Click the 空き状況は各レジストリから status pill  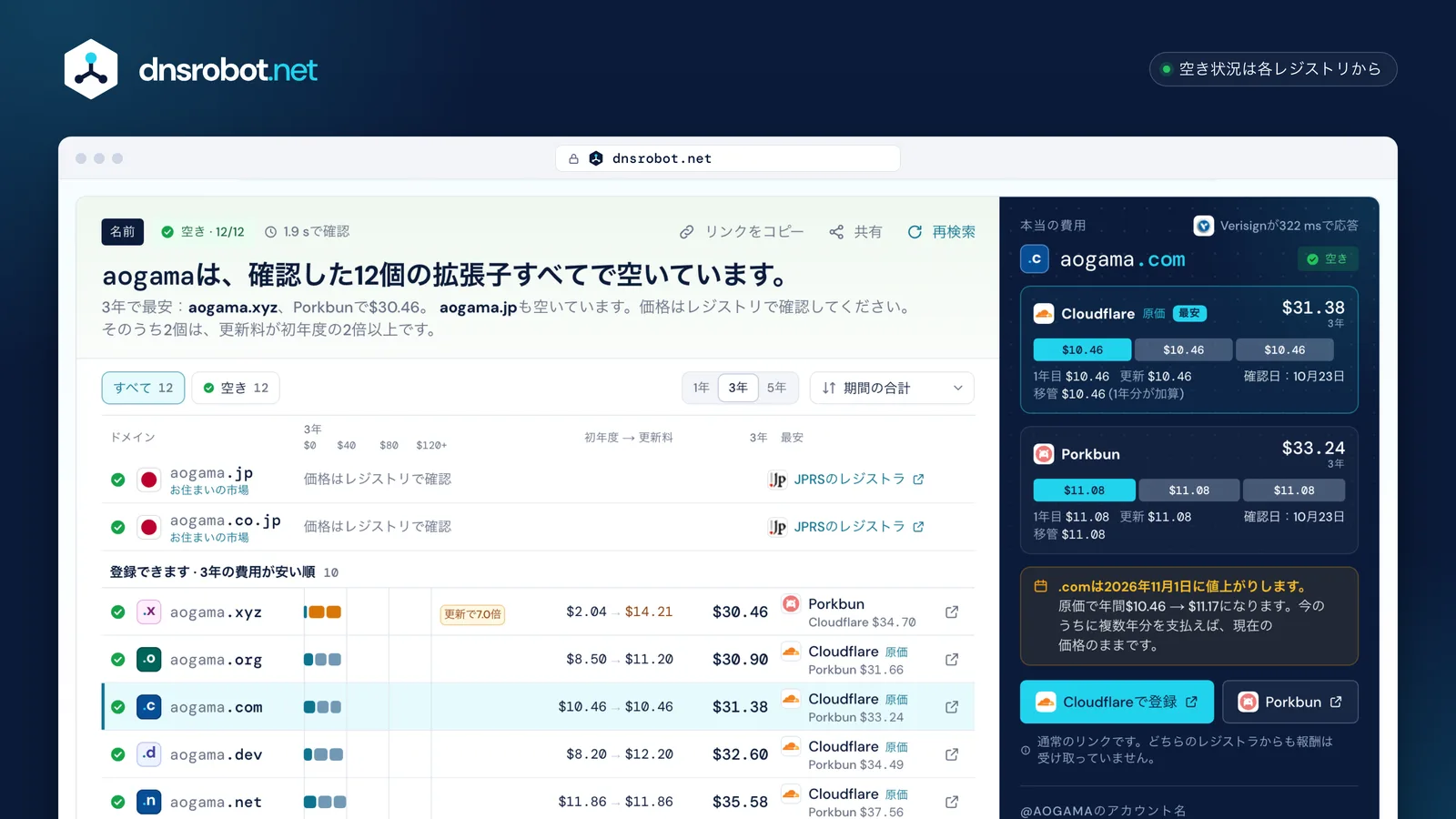tap(1273, 69)
